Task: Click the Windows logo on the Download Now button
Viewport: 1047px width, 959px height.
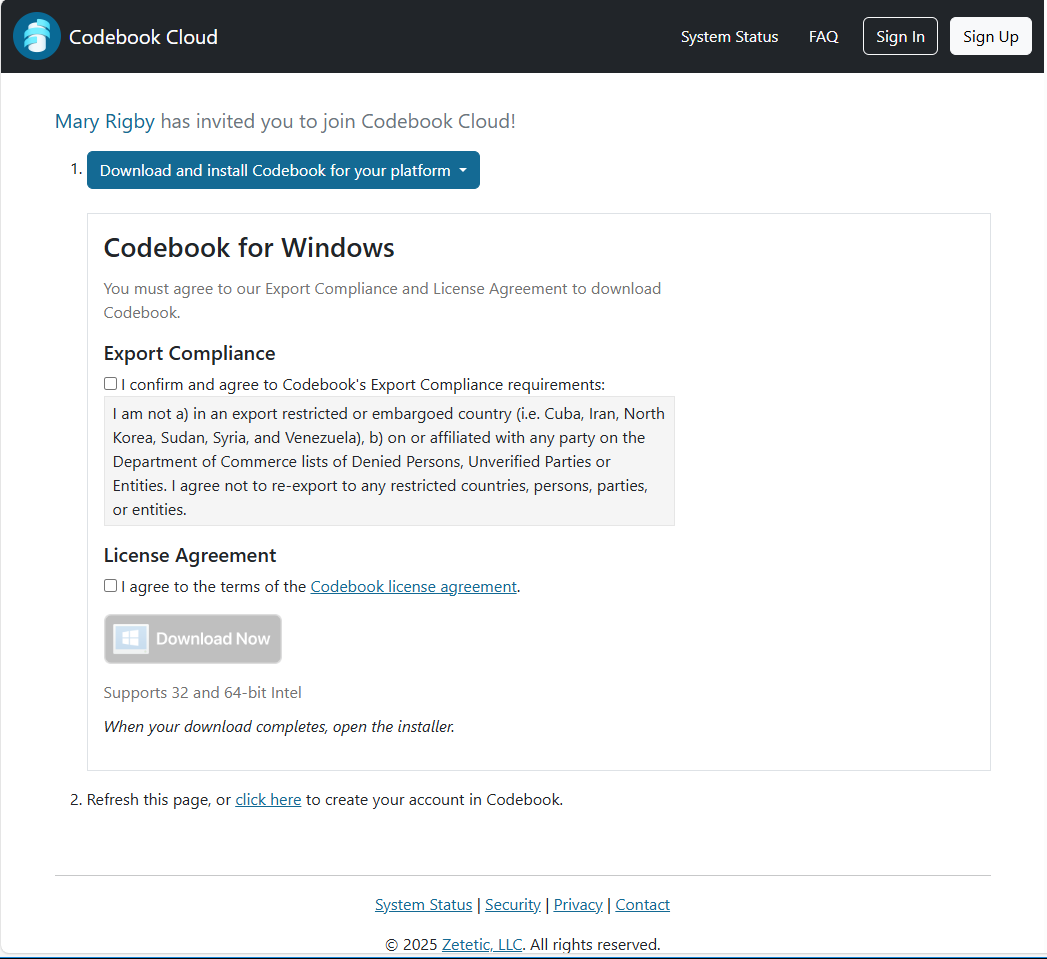Action: pyautogui.click(x=129, y=638)
